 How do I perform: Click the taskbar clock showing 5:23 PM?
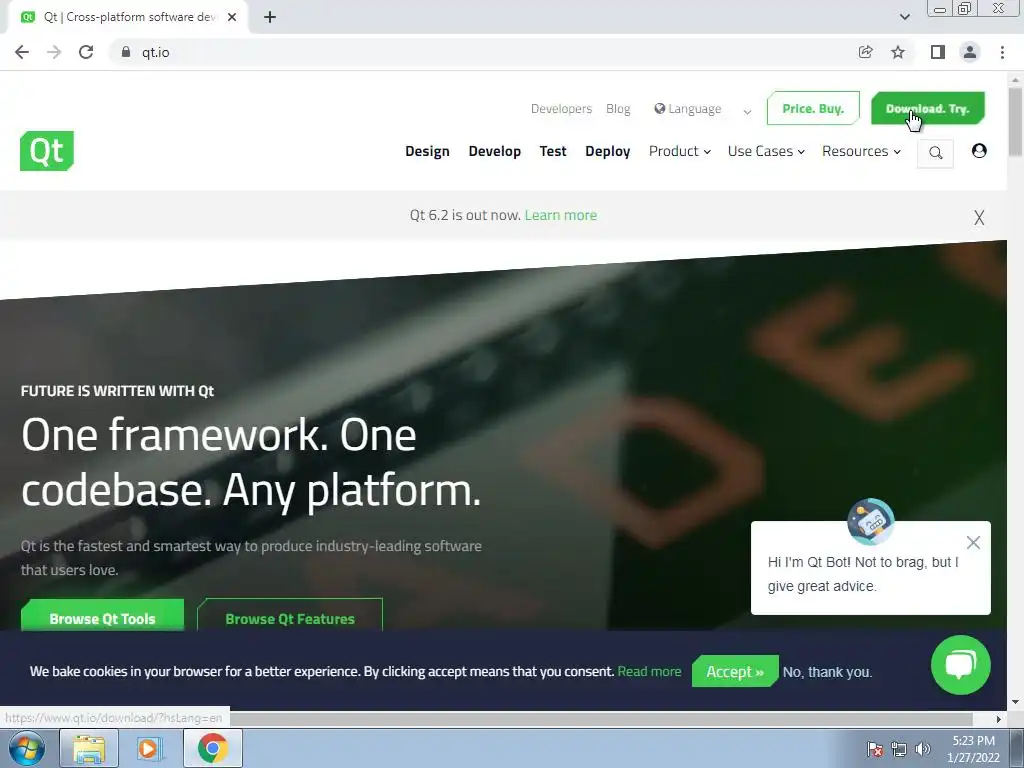coord(973,749)
